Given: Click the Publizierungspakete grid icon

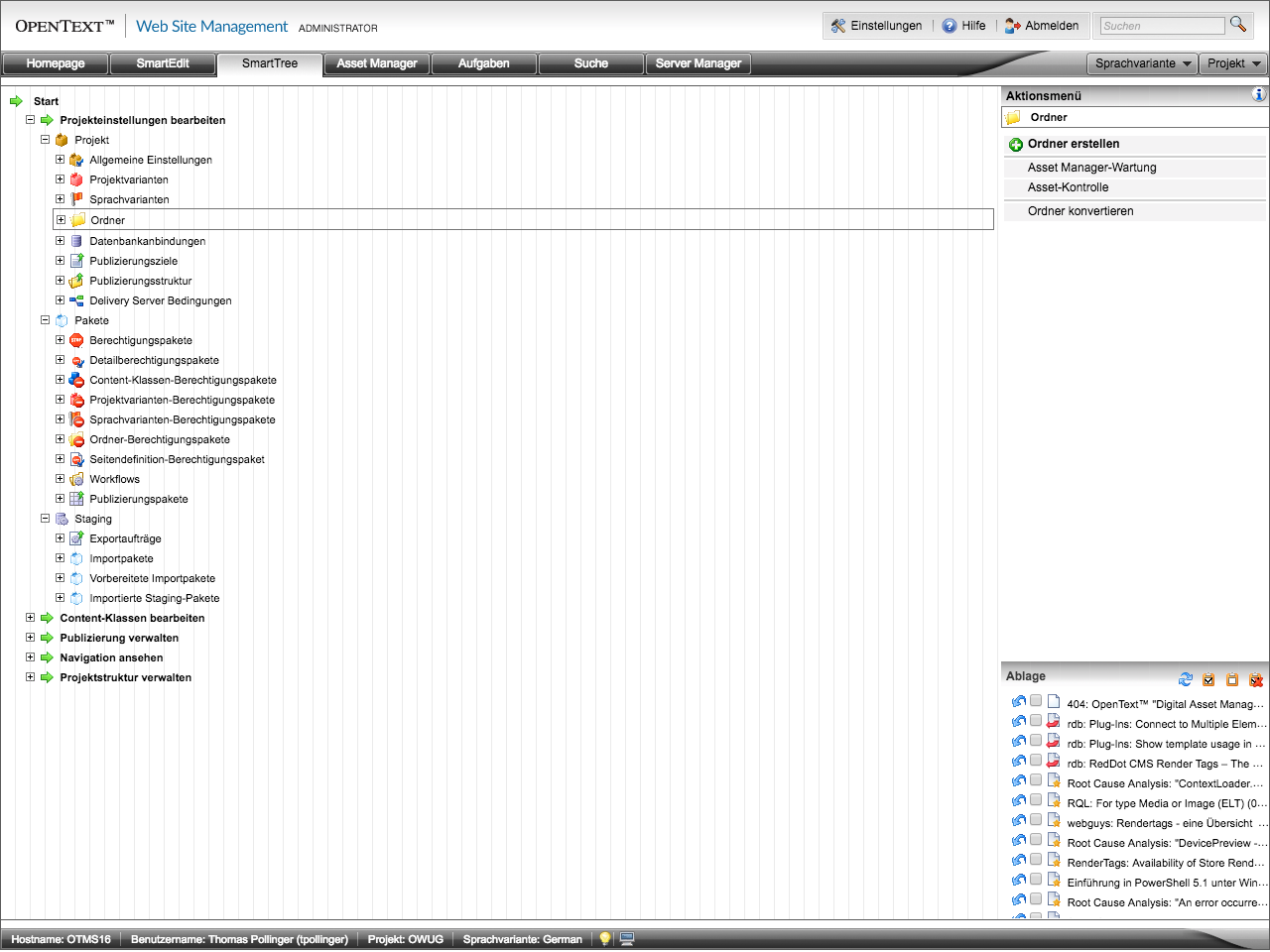Looking at the screenshot, I should [x=76, y=499].
